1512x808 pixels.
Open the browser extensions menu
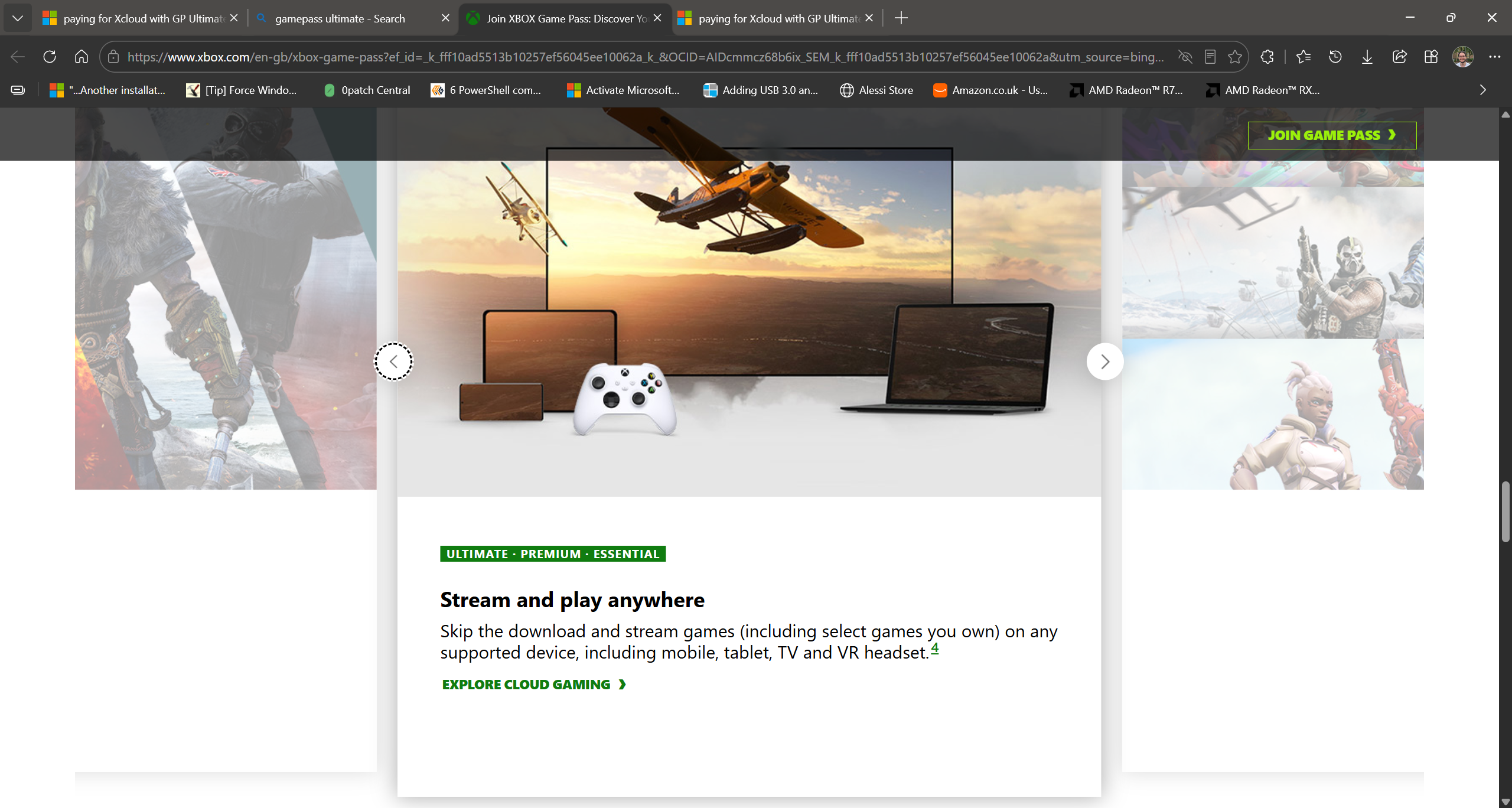pos(1267,57)
